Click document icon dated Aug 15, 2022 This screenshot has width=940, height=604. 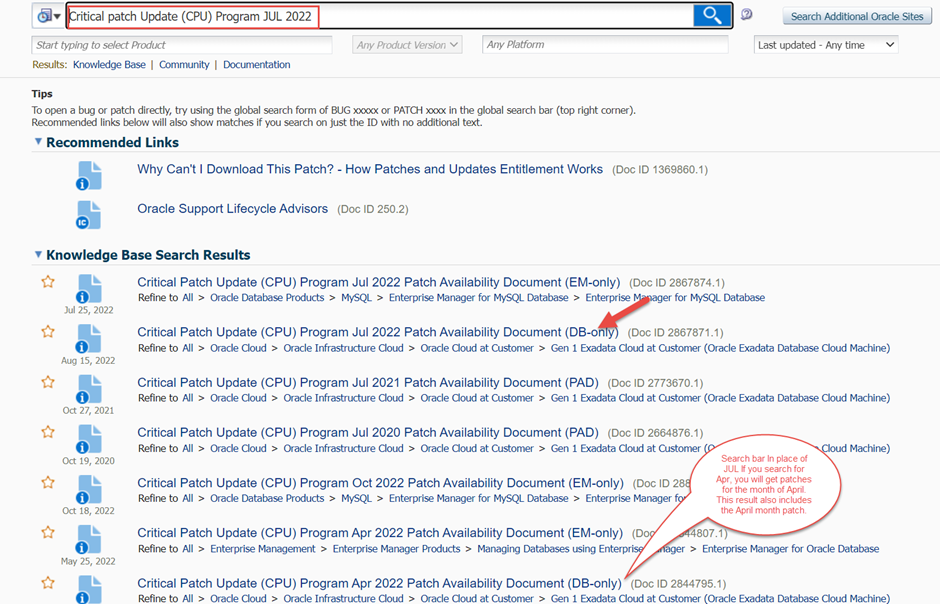coord(89,339)
